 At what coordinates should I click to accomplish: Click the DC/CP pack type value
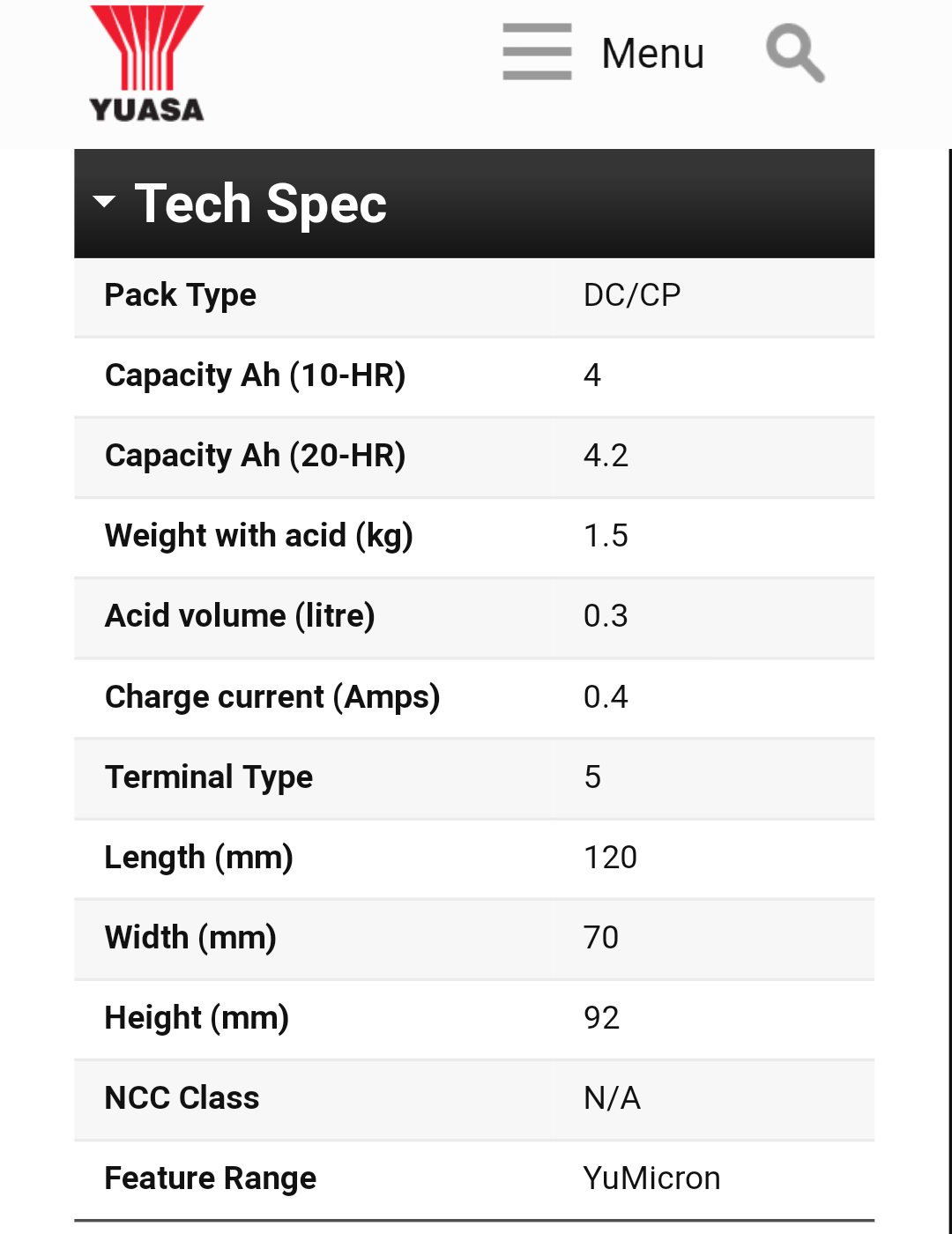coord(632,295)
